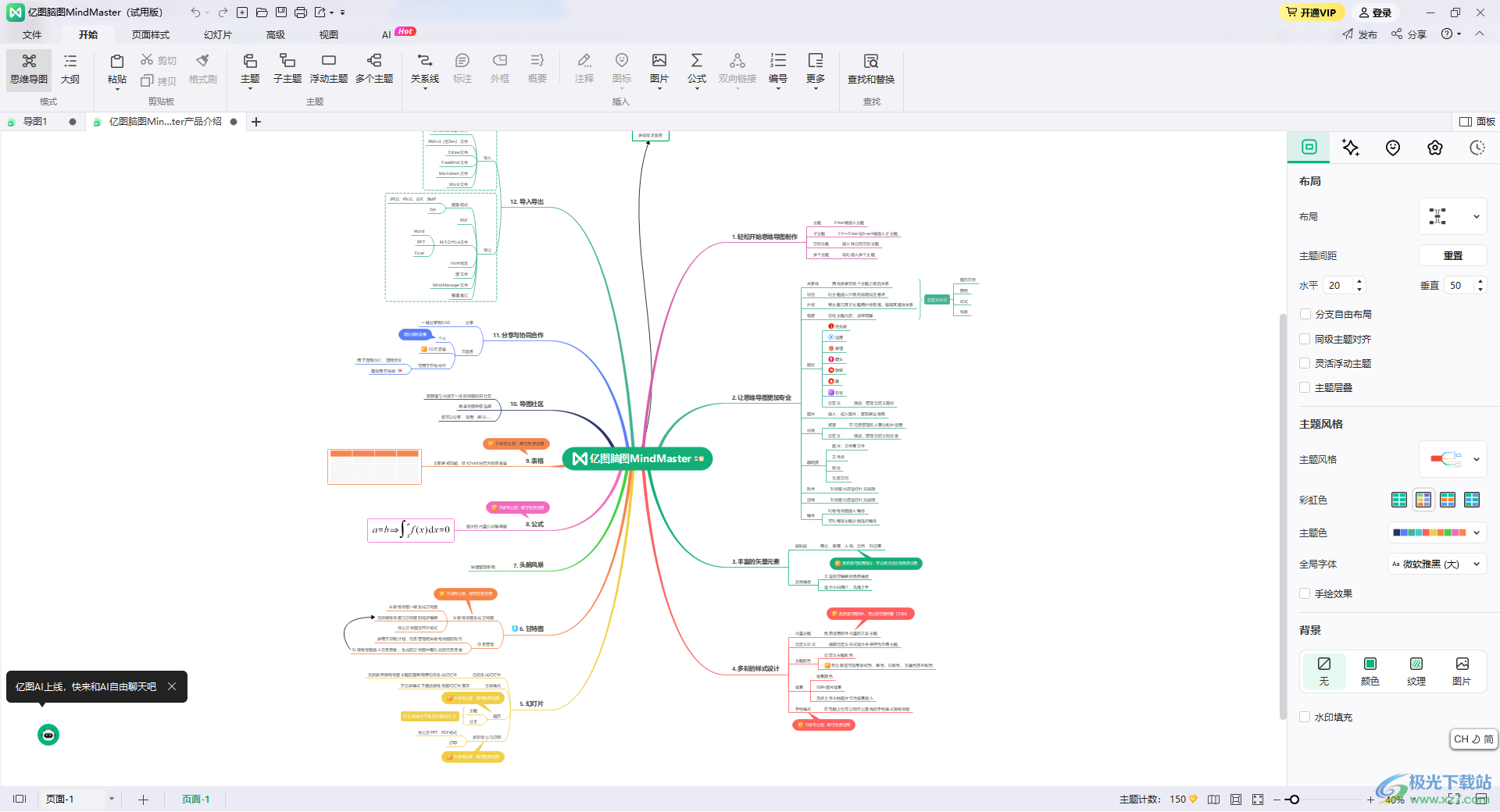Open the Advanced (高级) tab
The width and height of the screenshot is (1500, 812).
coord(276,34)
